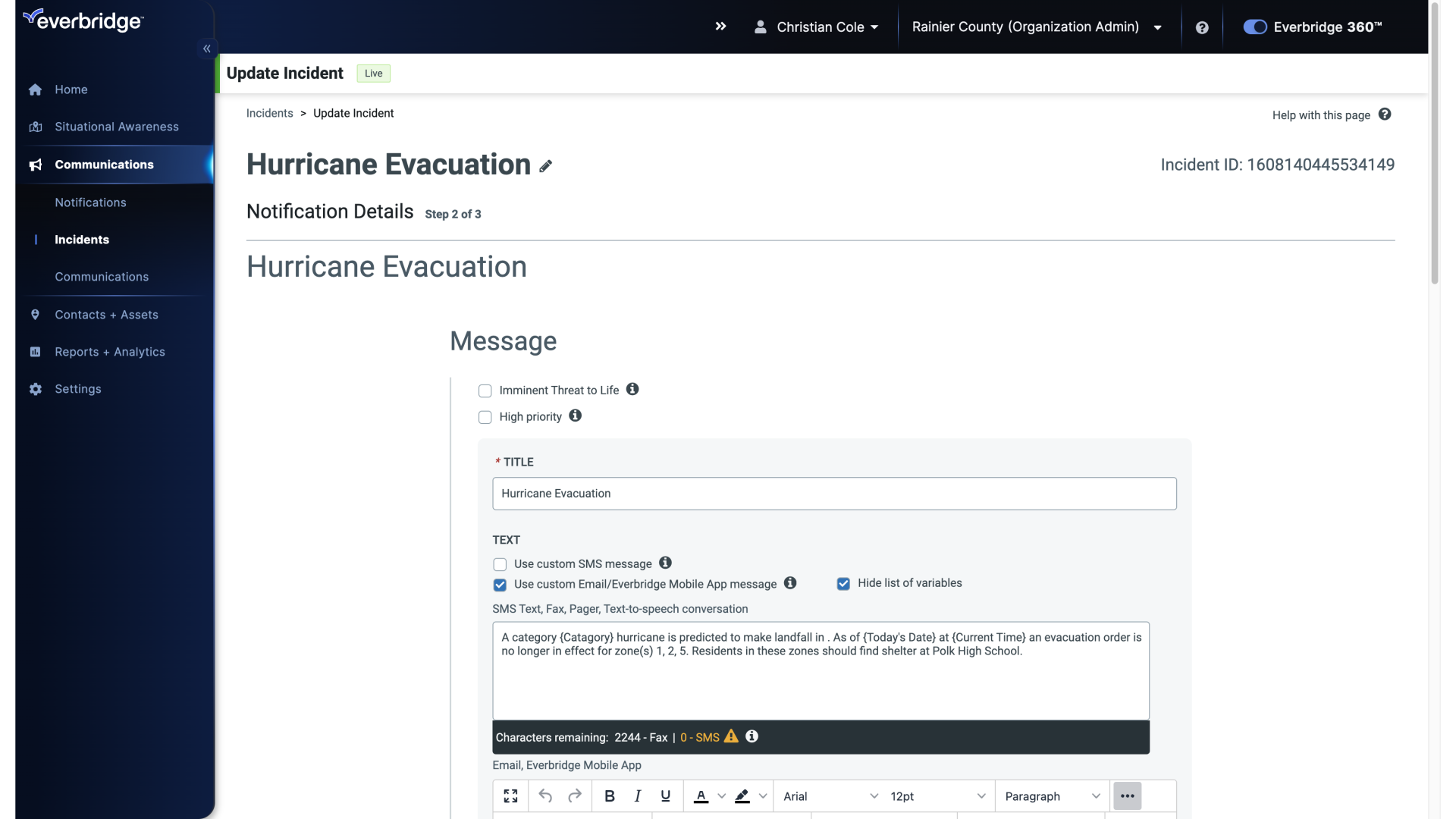The height and width of the screenshot is (819, 1456).
Task: Expand the top bar double-arrow icon
Action: (x=720, y=27)
